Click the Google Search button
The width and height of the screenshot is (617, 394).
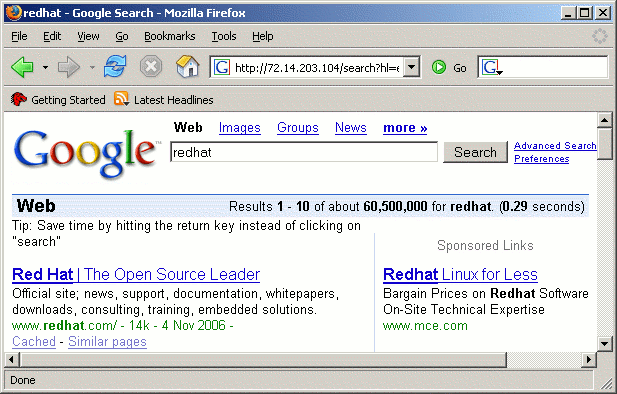point(475,152)
